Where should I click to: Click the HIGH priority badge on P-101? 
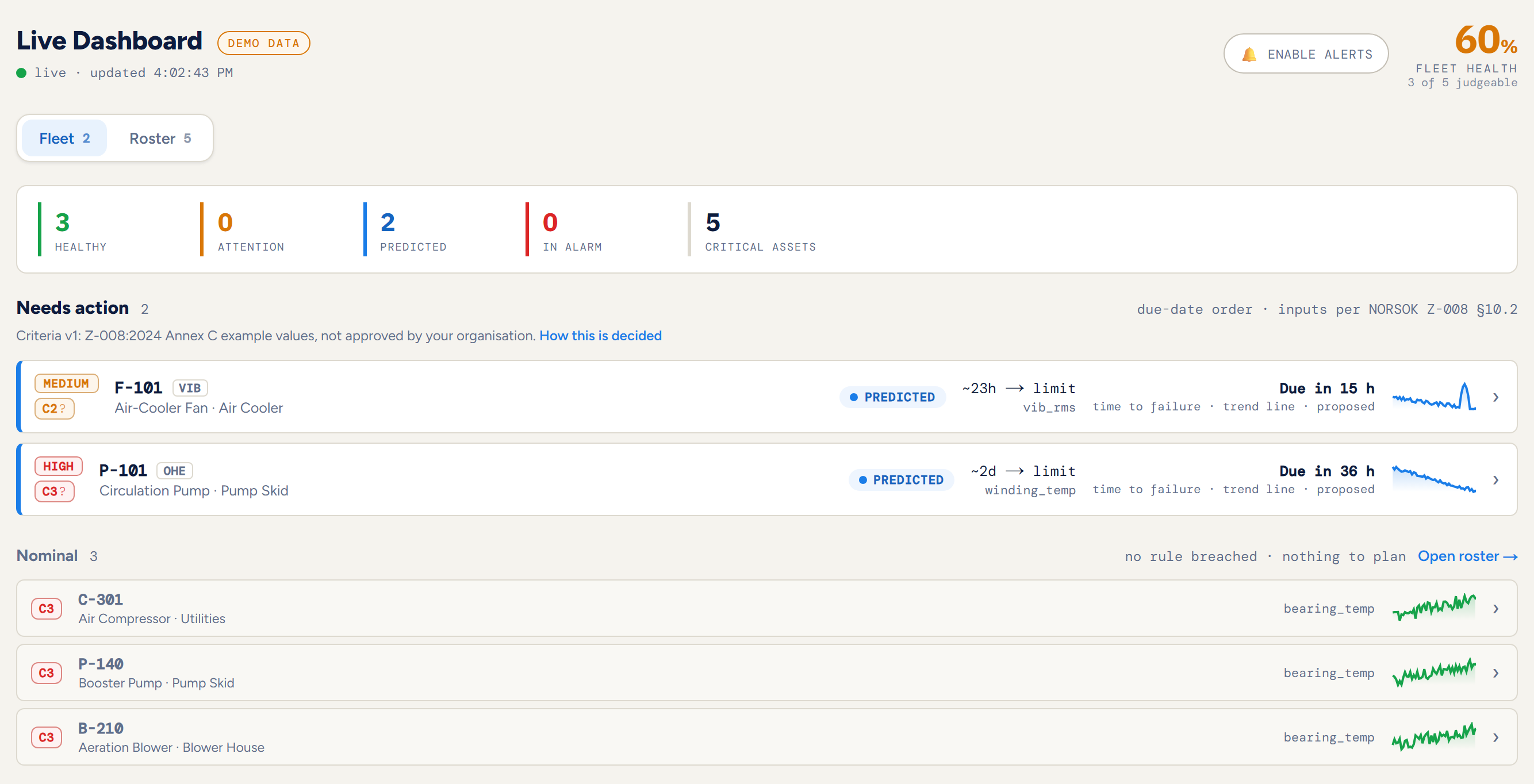(59, 466)
